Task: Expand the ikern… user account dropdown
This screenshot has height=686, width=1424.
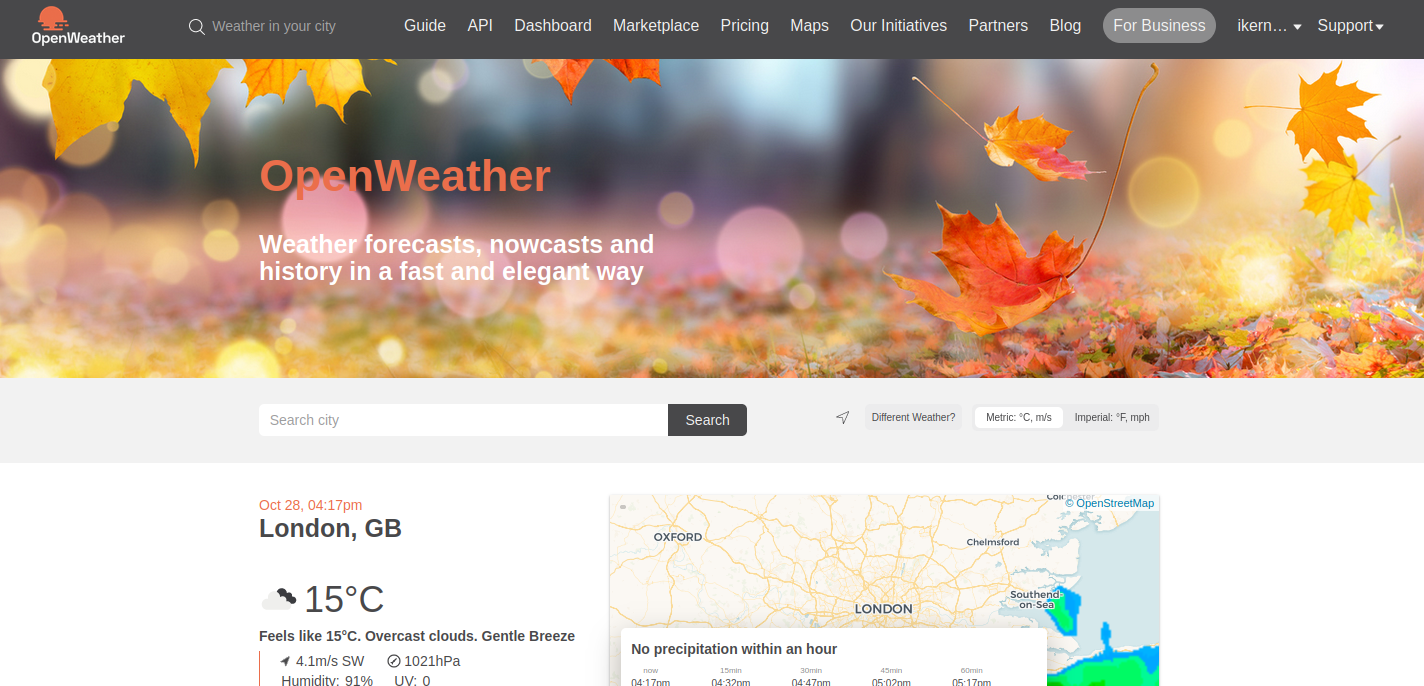Action: tap(1268, 26)
